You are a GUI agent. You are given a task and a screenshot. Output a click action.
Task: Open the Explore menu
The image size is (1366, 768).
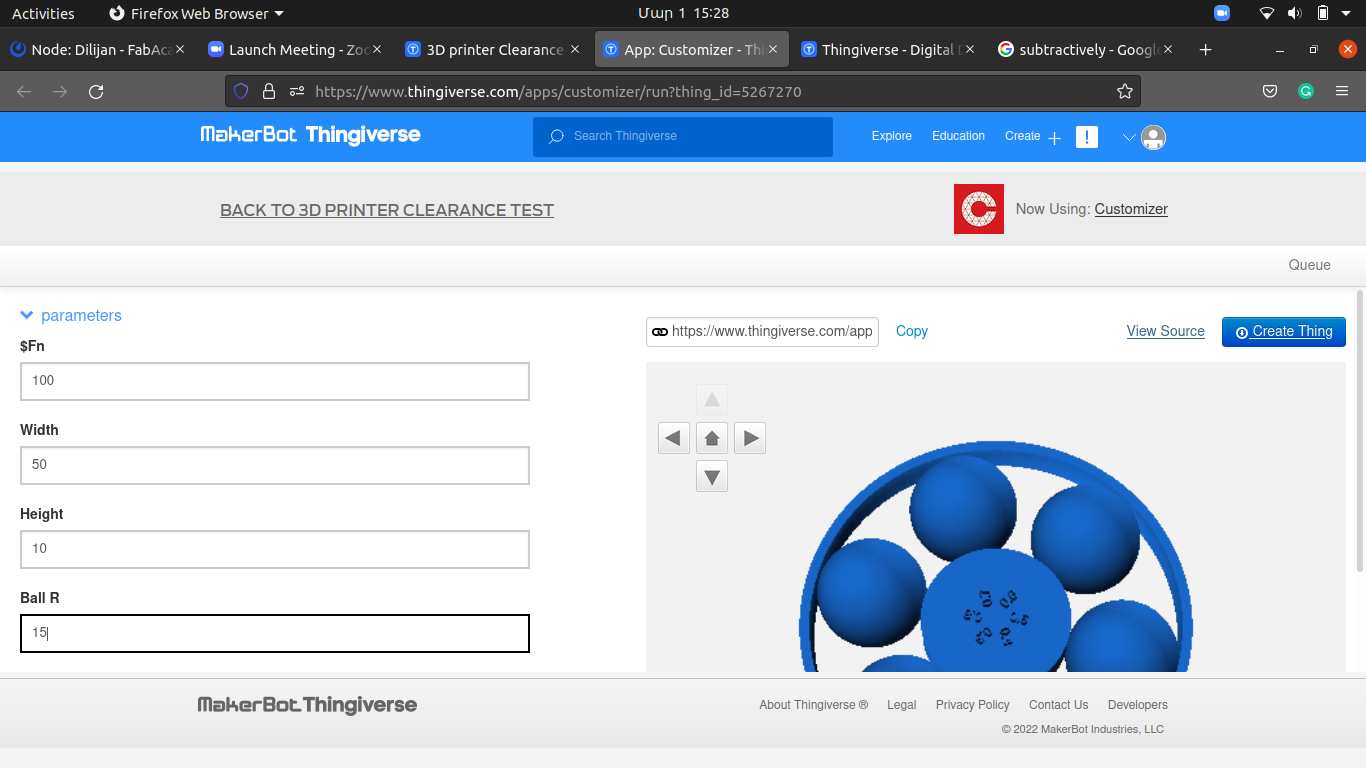892,136
